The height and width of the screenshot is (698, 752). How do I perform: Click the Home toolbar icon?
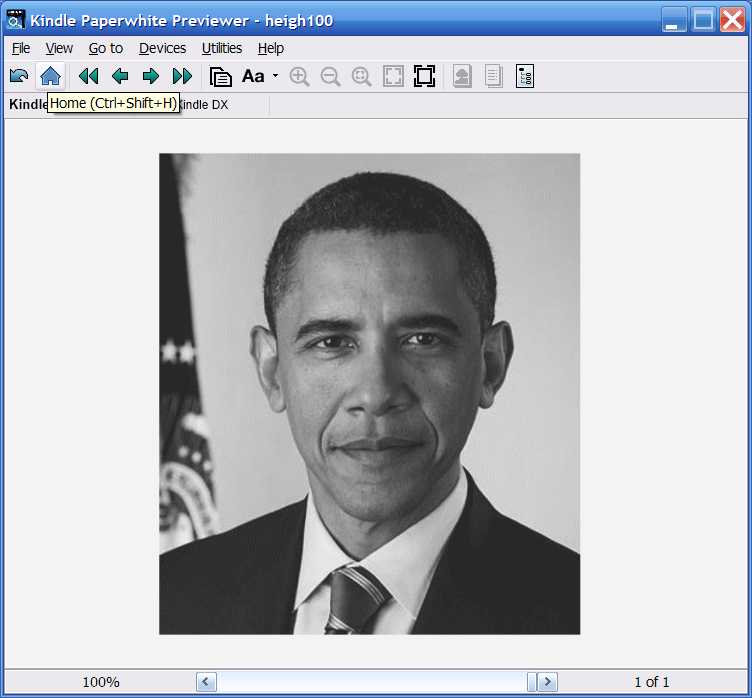pyautogui.click(x=50, y=76)
